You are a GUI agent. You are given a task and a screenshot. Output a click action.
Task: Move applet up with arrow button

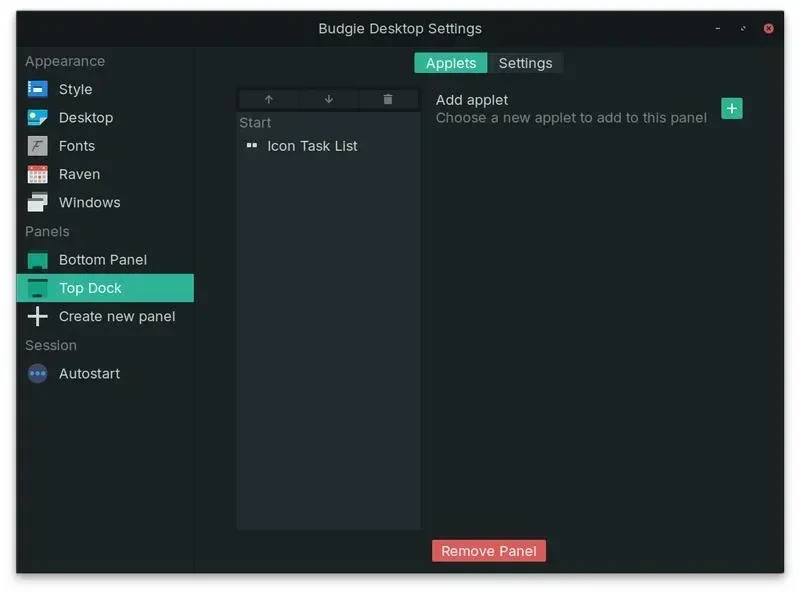pos(269,99)
